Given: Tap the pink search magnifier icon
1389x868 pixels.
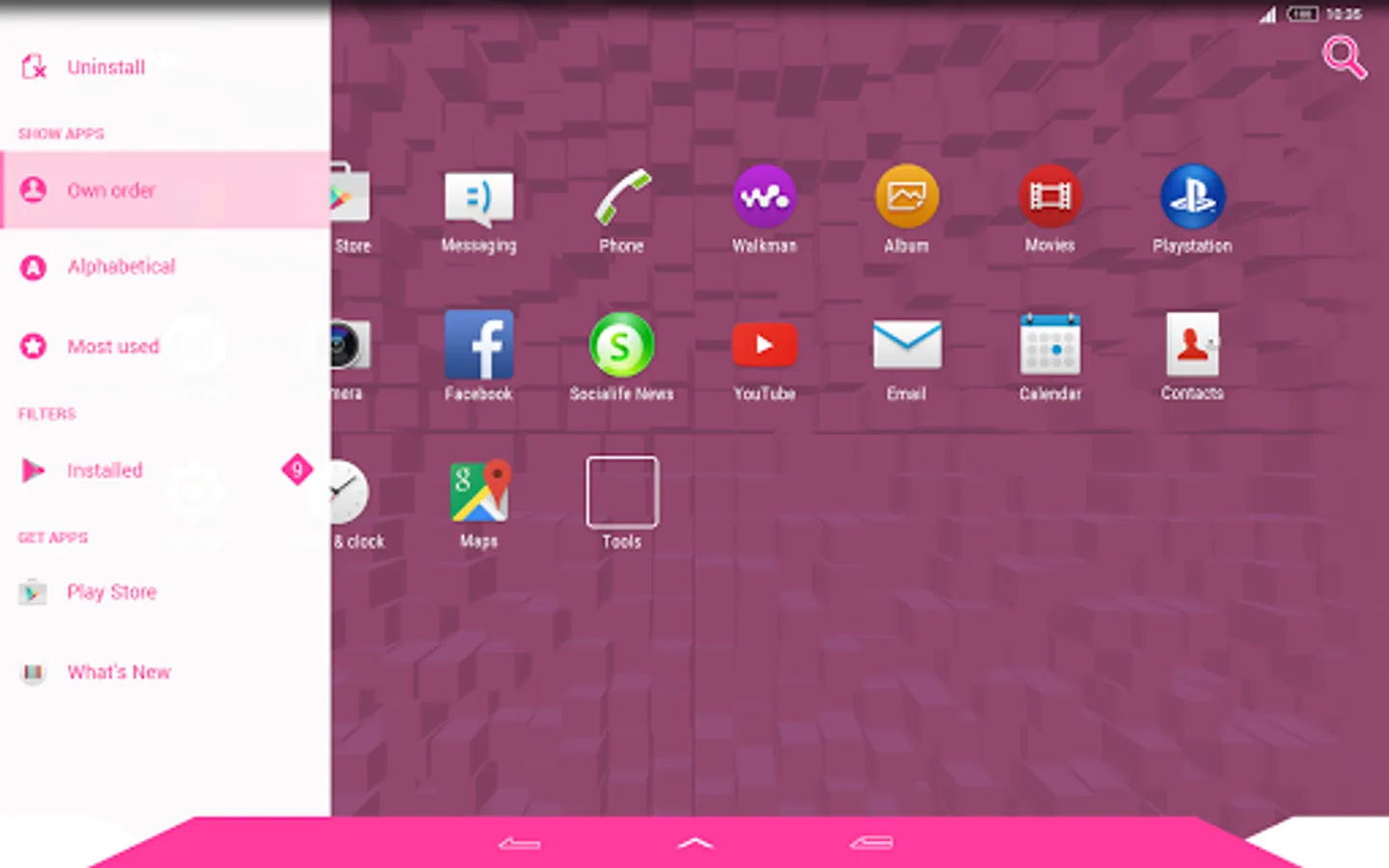Looking at the screenshot, I should [1345, 58].
